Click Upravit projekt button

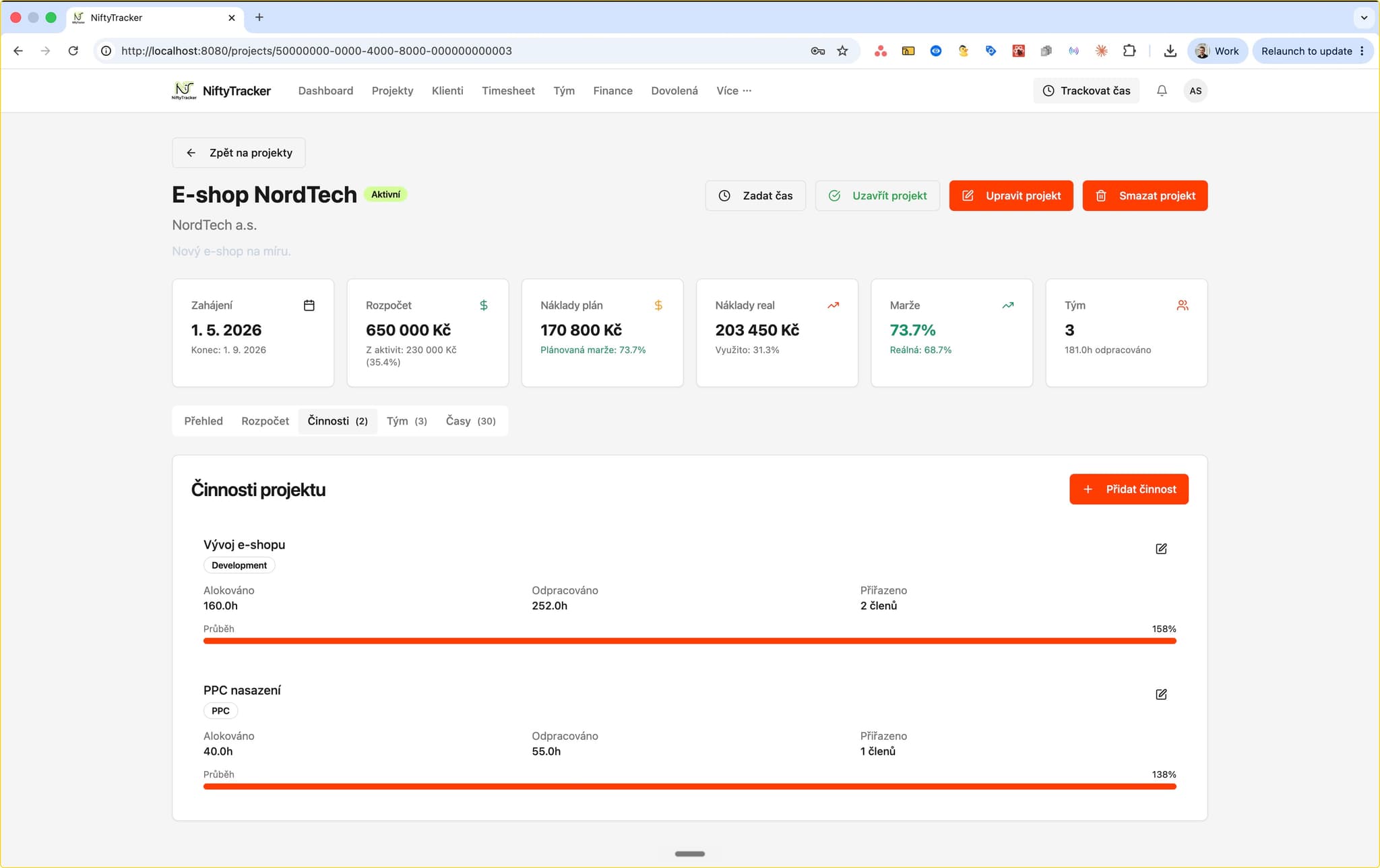click(1011, 195)
